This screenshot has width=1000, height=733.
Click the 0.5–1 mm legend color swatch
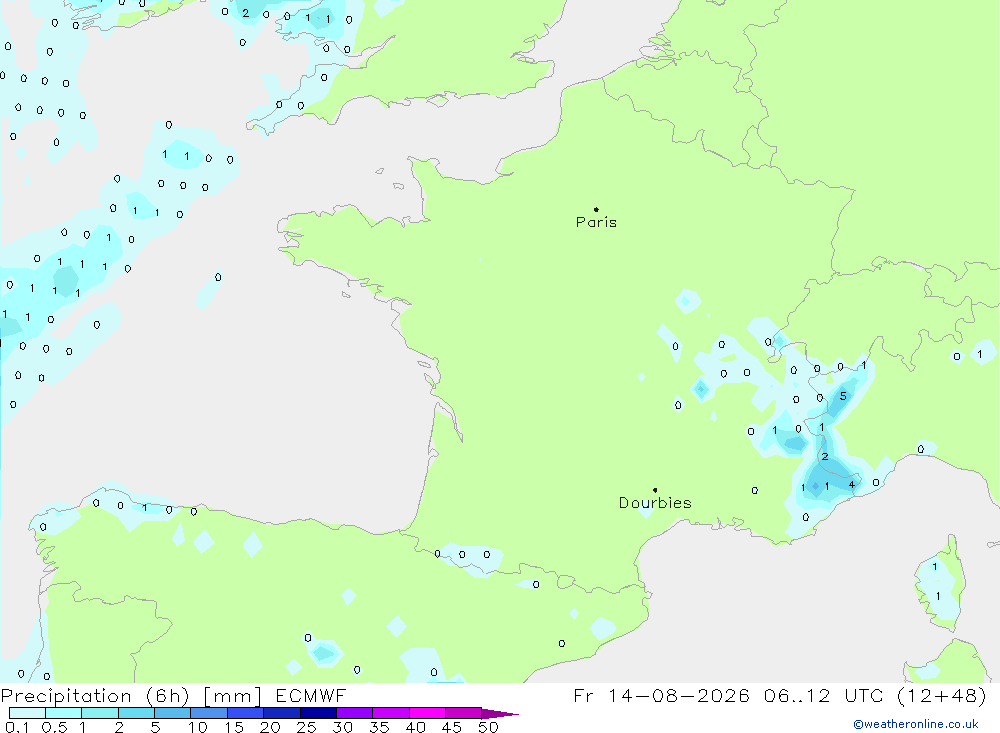point(64,713)
